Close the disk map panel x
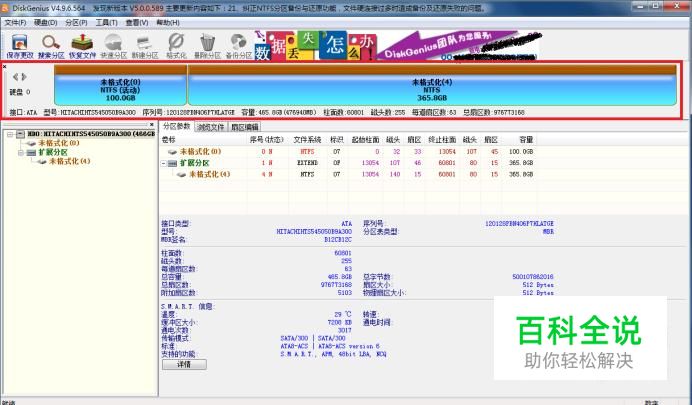This screenshot has height=405, width=692. click(4, 67)
